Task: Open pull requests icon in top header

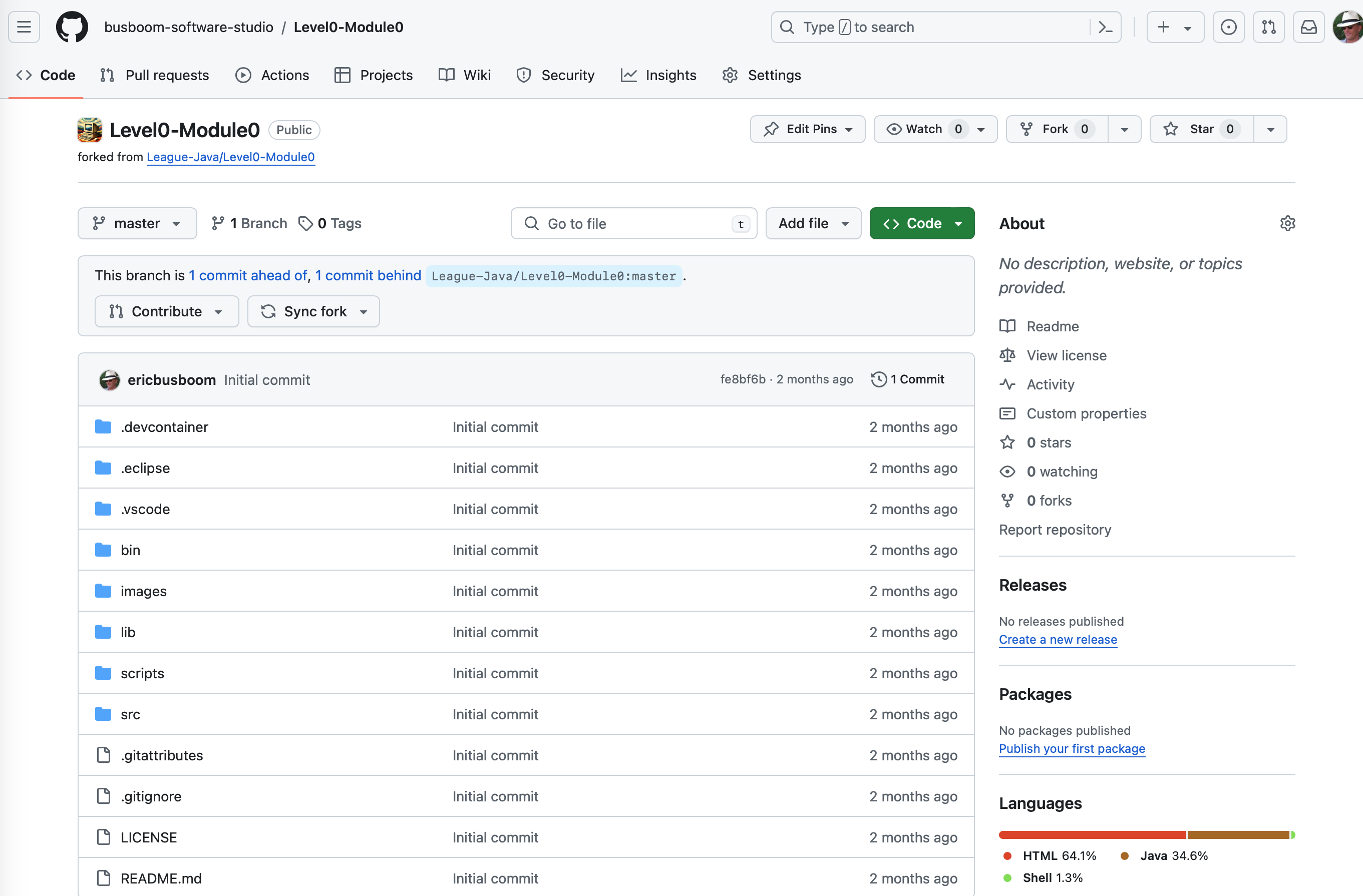Action: coord(1268,27)
